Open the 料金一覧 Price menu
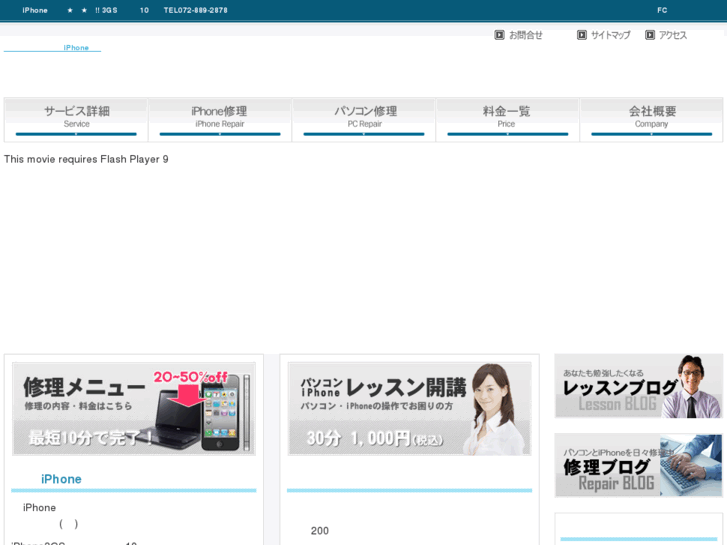Image resolution: width=727 pixels, height=545 pixels. [508, 120]
